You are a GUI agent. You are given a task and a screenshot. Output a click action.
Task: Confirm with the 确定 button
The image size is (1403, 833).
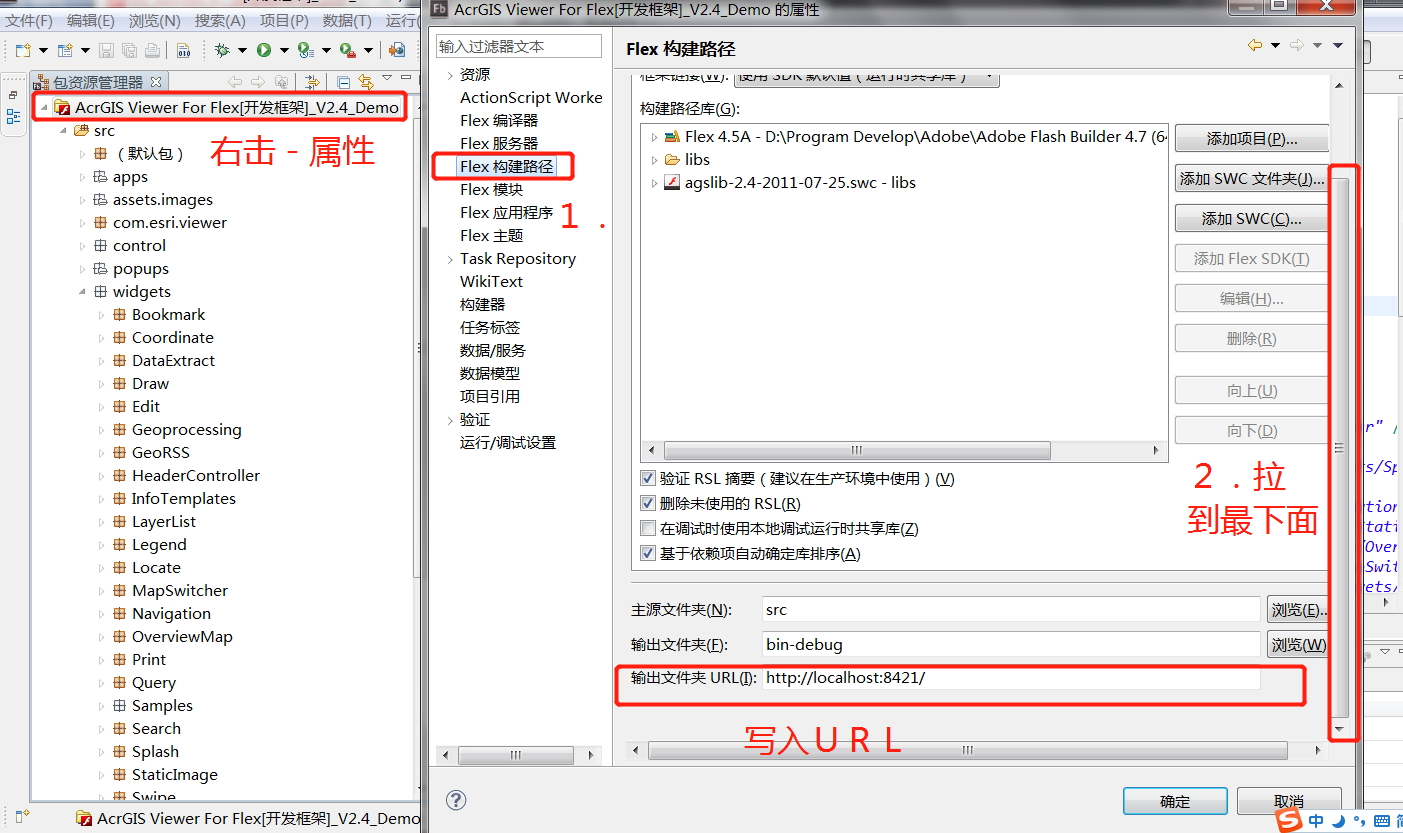point(1175,801)
